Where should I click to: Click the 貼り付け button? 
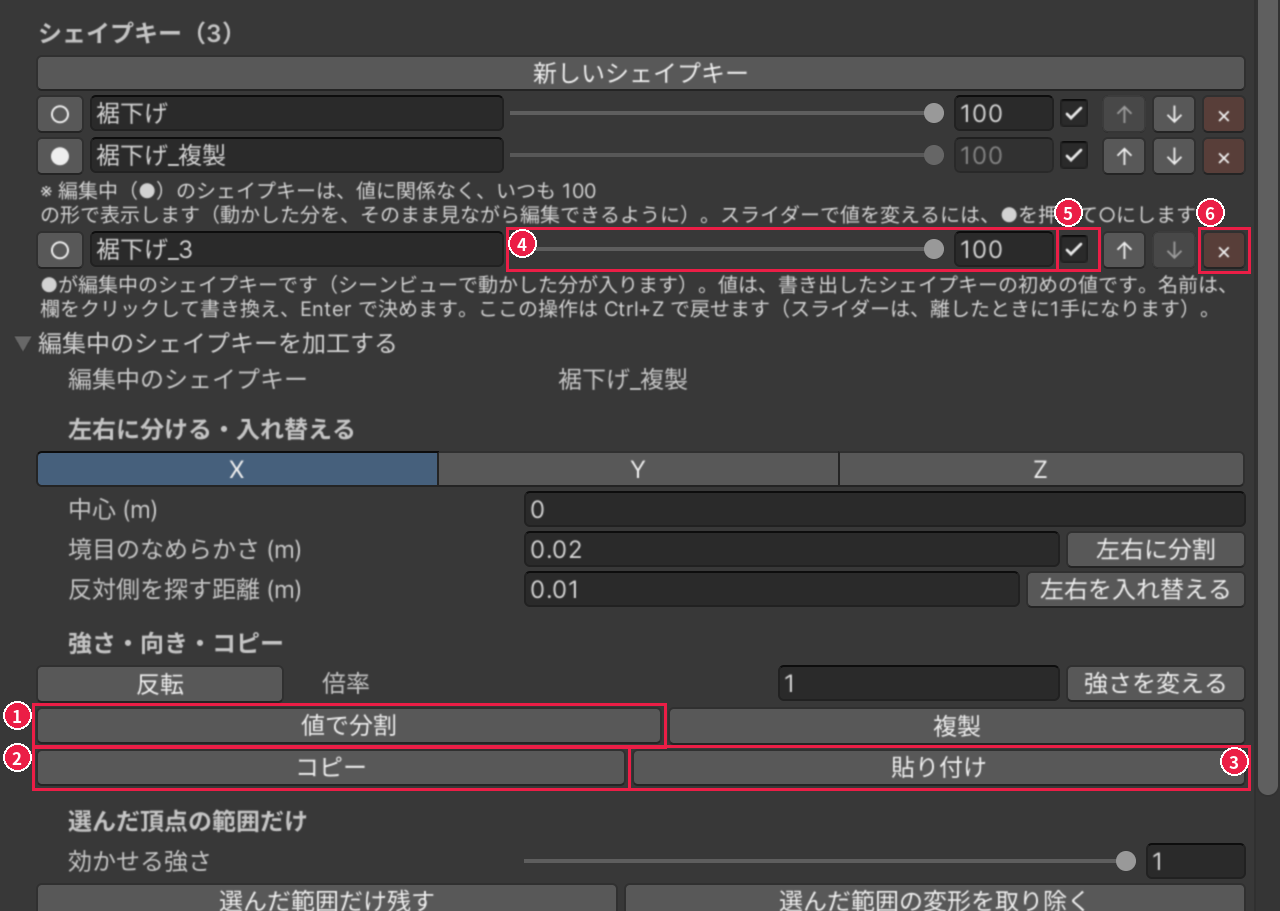click(939, 768)
